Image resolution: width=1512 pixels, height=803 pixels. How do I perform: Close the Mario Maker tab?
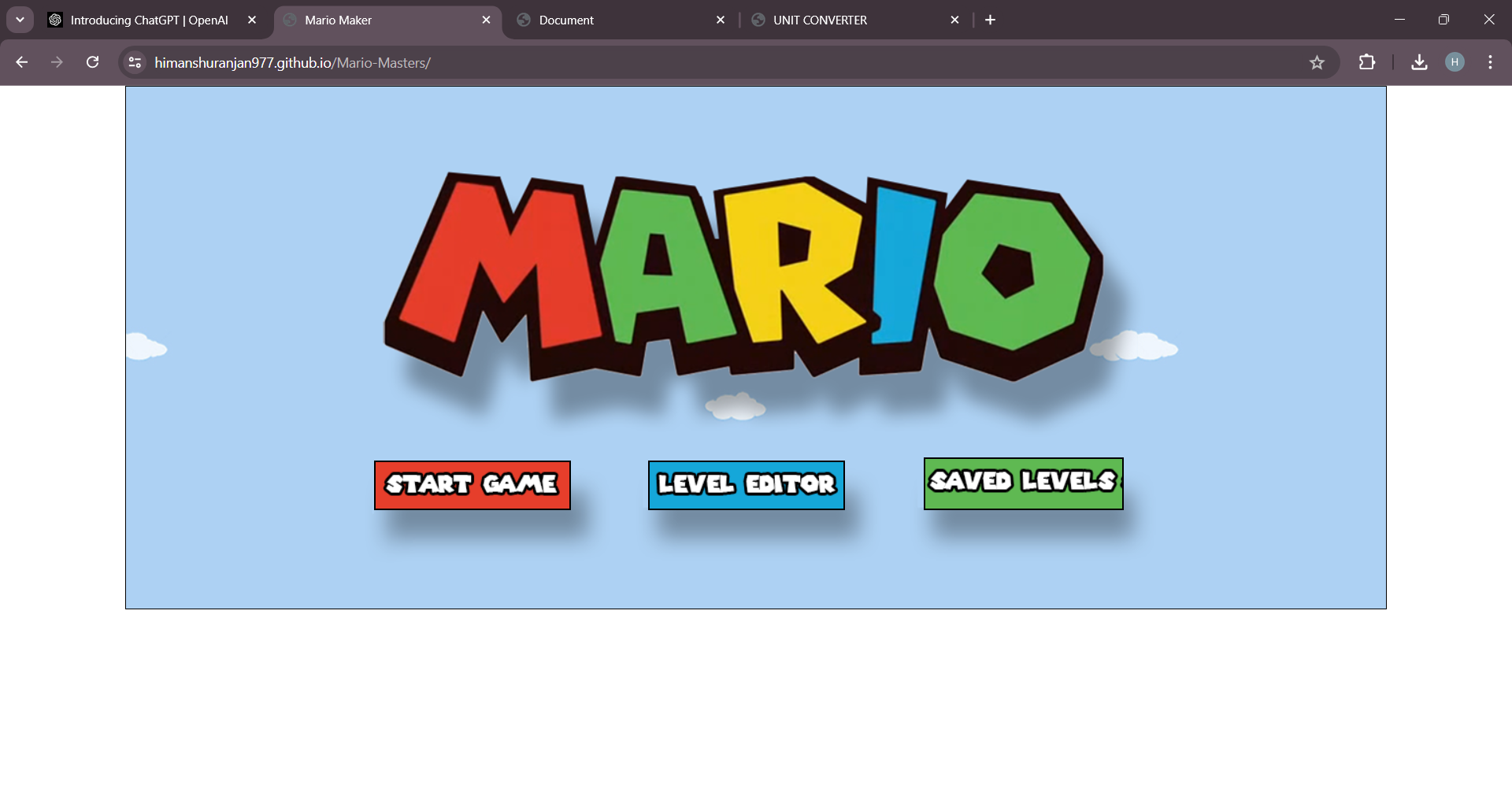tap(486, 20)
